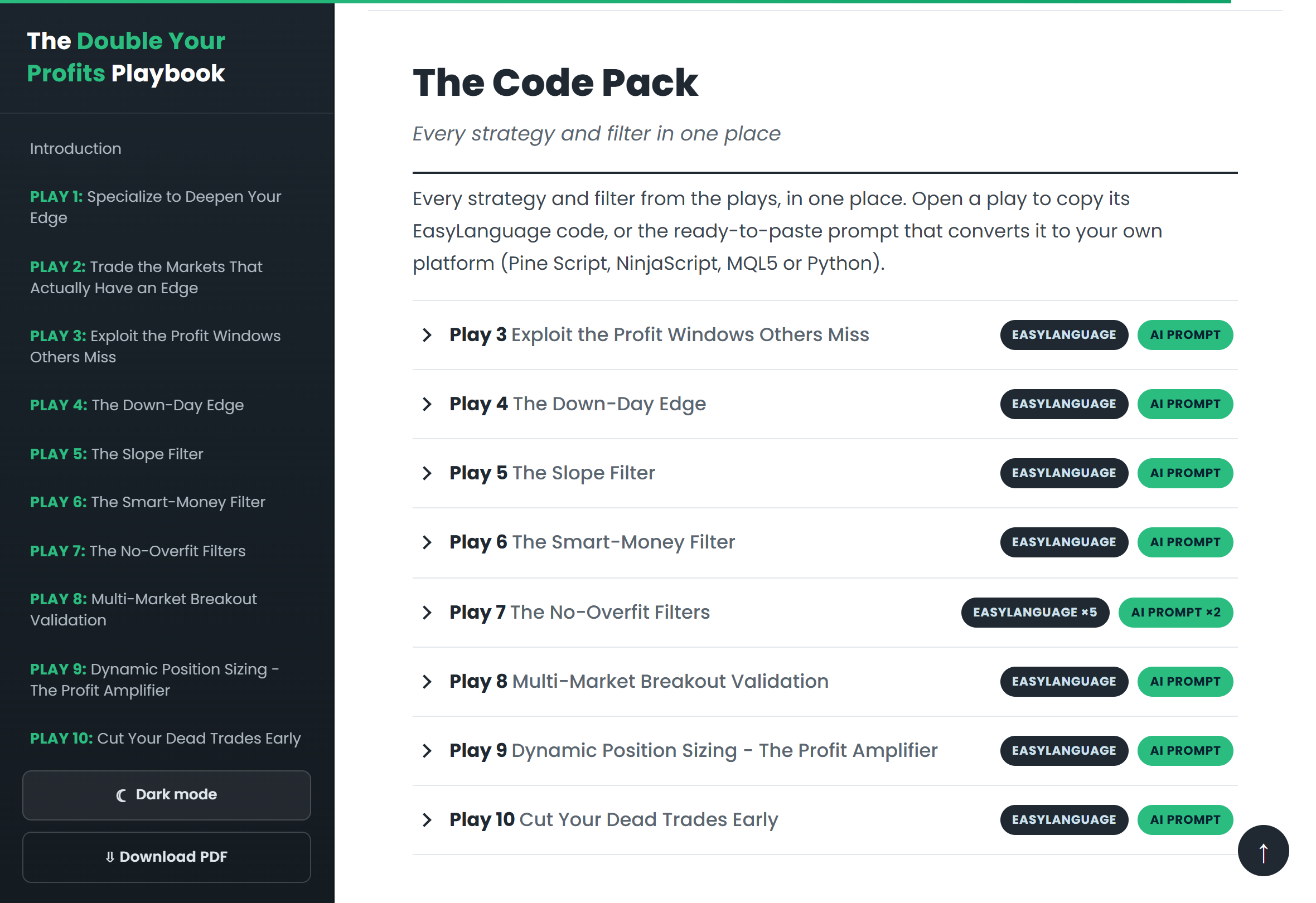Click the EASYLANGUAGE badge for Play 10
The height and width of the screenshot is (903, 1316).
[x=1063, y=819]
